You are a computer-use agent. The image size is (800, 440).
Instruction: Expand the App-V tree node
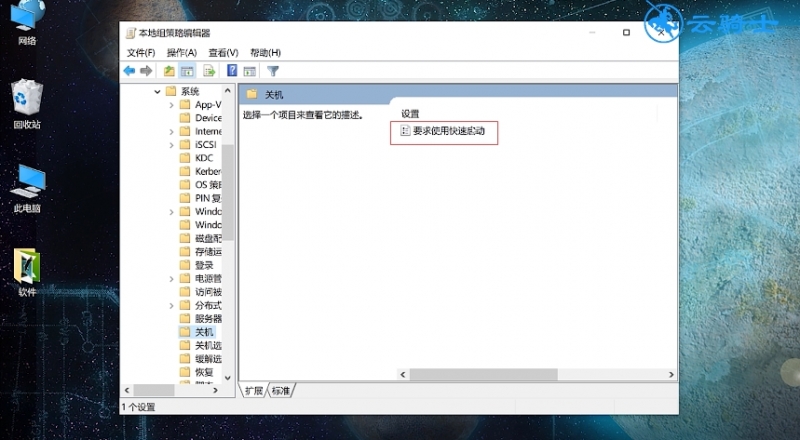pos(171,105)
